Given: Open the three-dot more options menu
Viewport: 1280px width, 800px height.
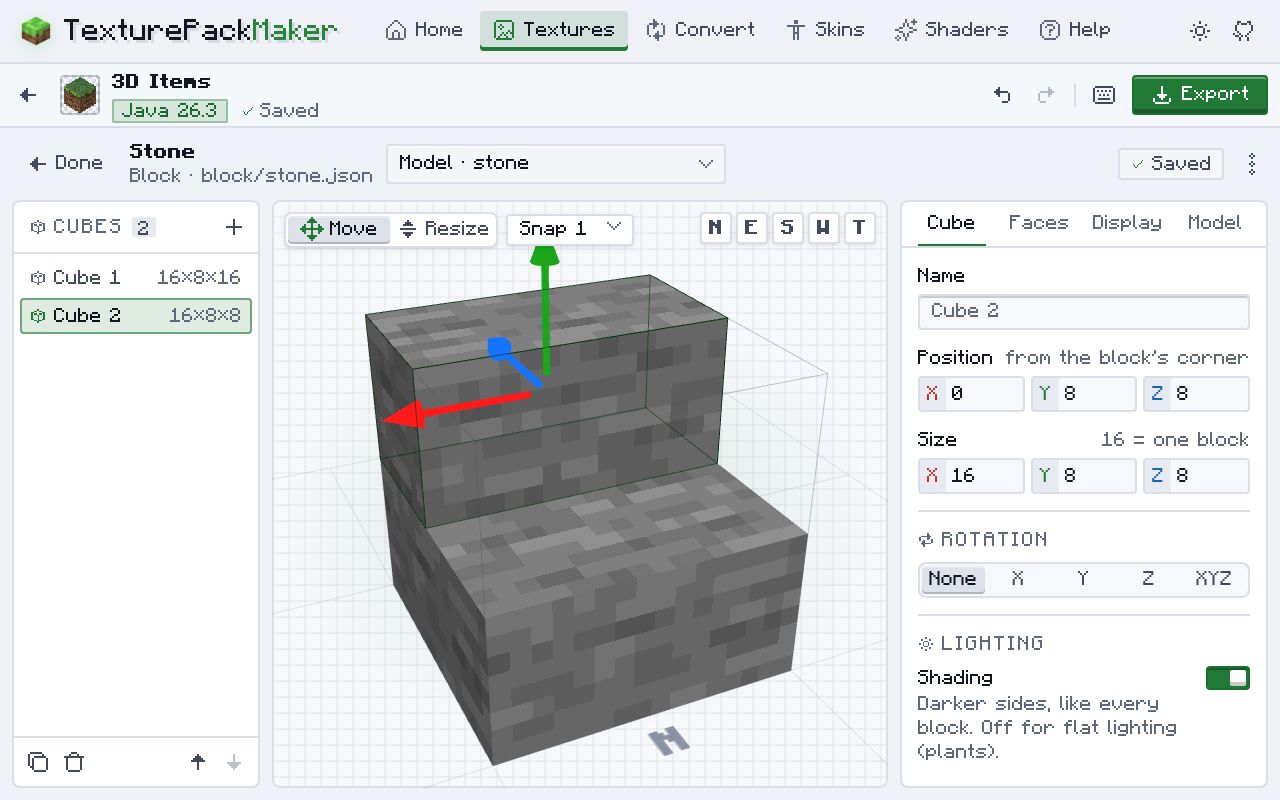Looking at the screenshot, I should (x=1252, y=164).
